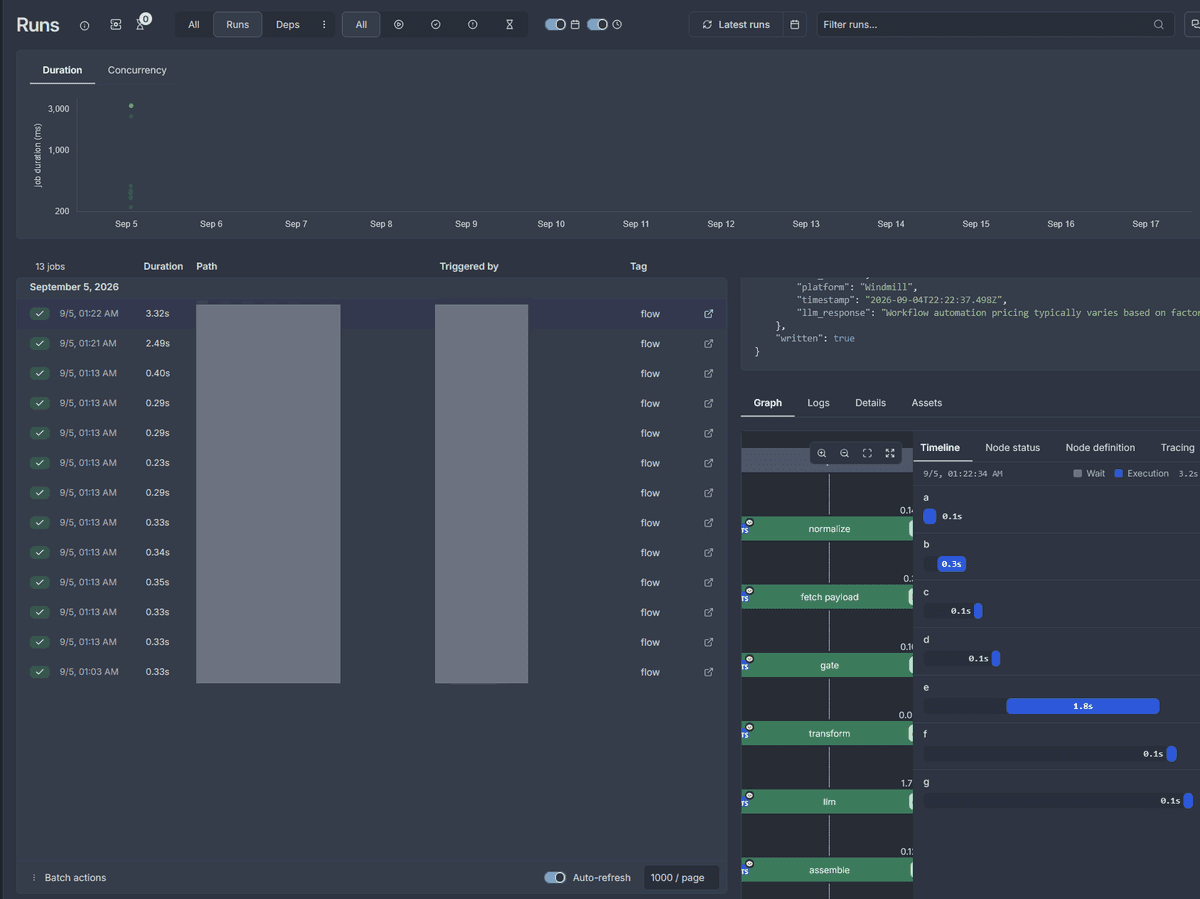Zoom in on the flow graph

pos(822,453)
